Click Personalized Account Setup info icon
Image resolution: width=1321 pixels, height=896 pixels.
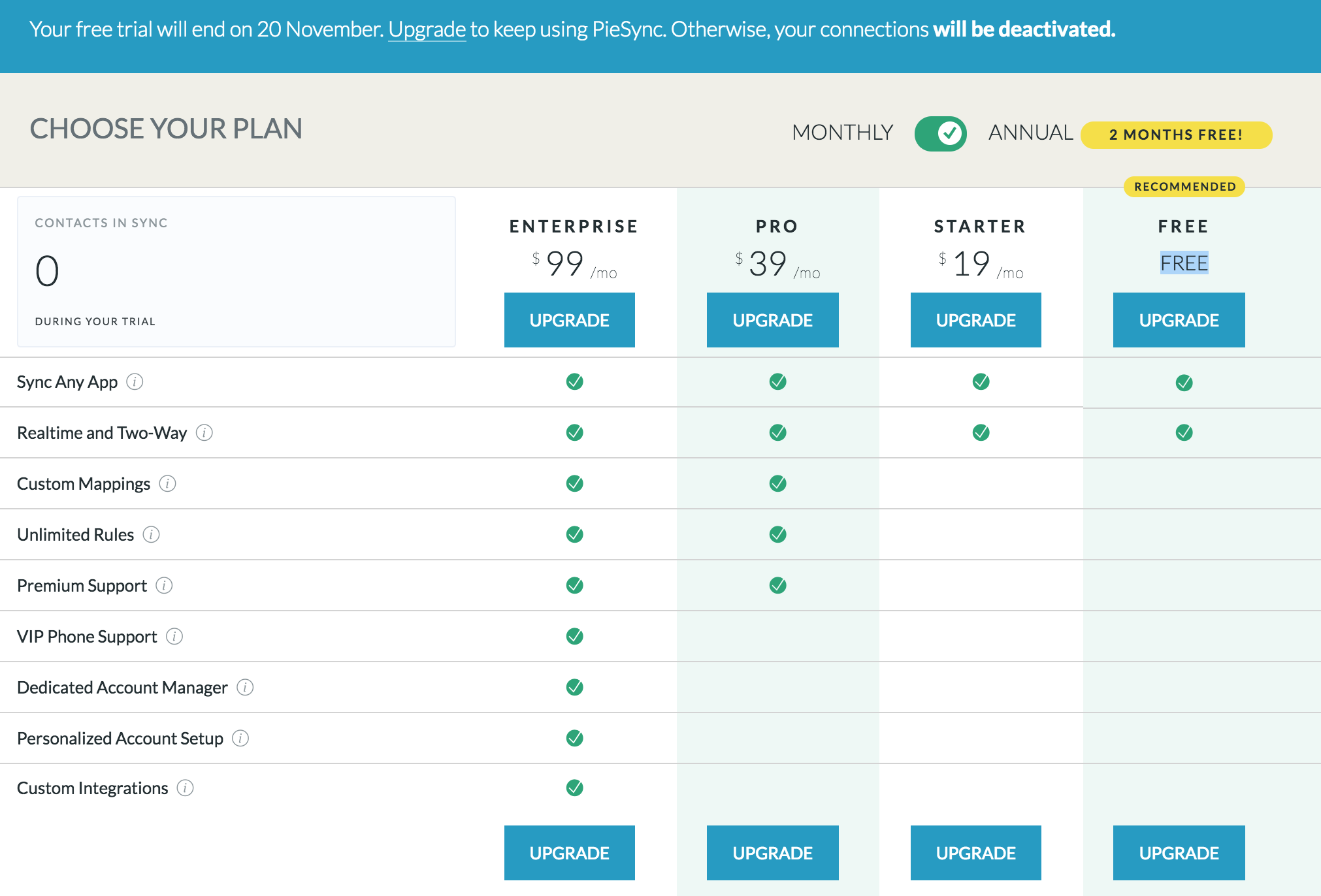pyautogui.click(x=240, y=738)
